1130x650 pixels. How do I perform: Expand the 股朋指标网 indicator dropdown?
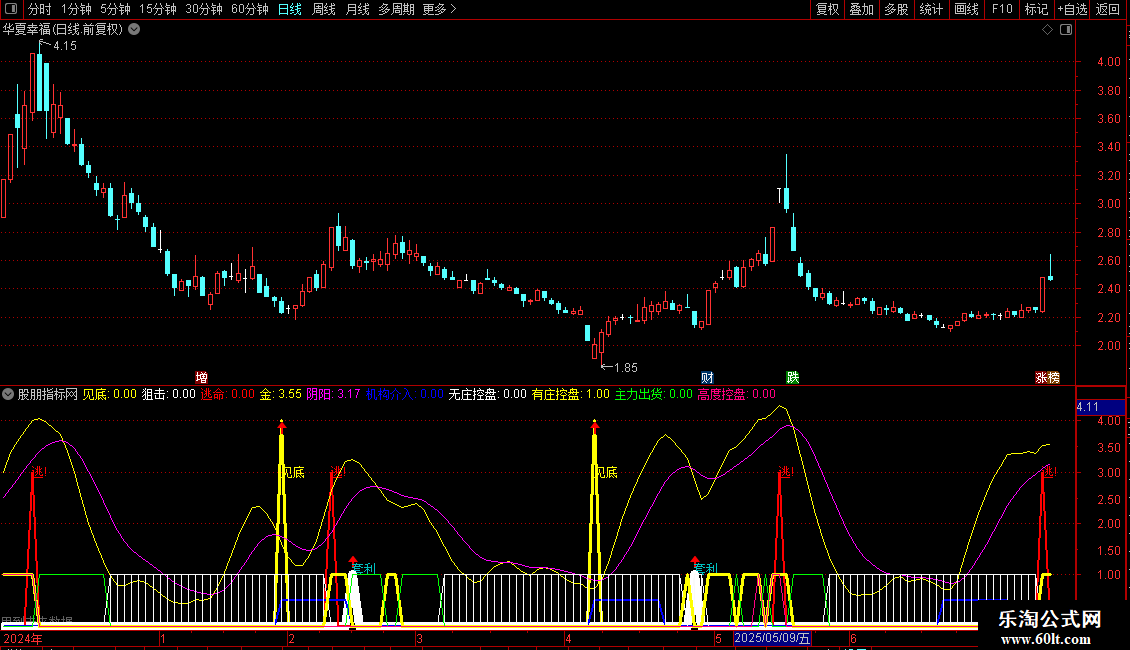coord(9,394)
